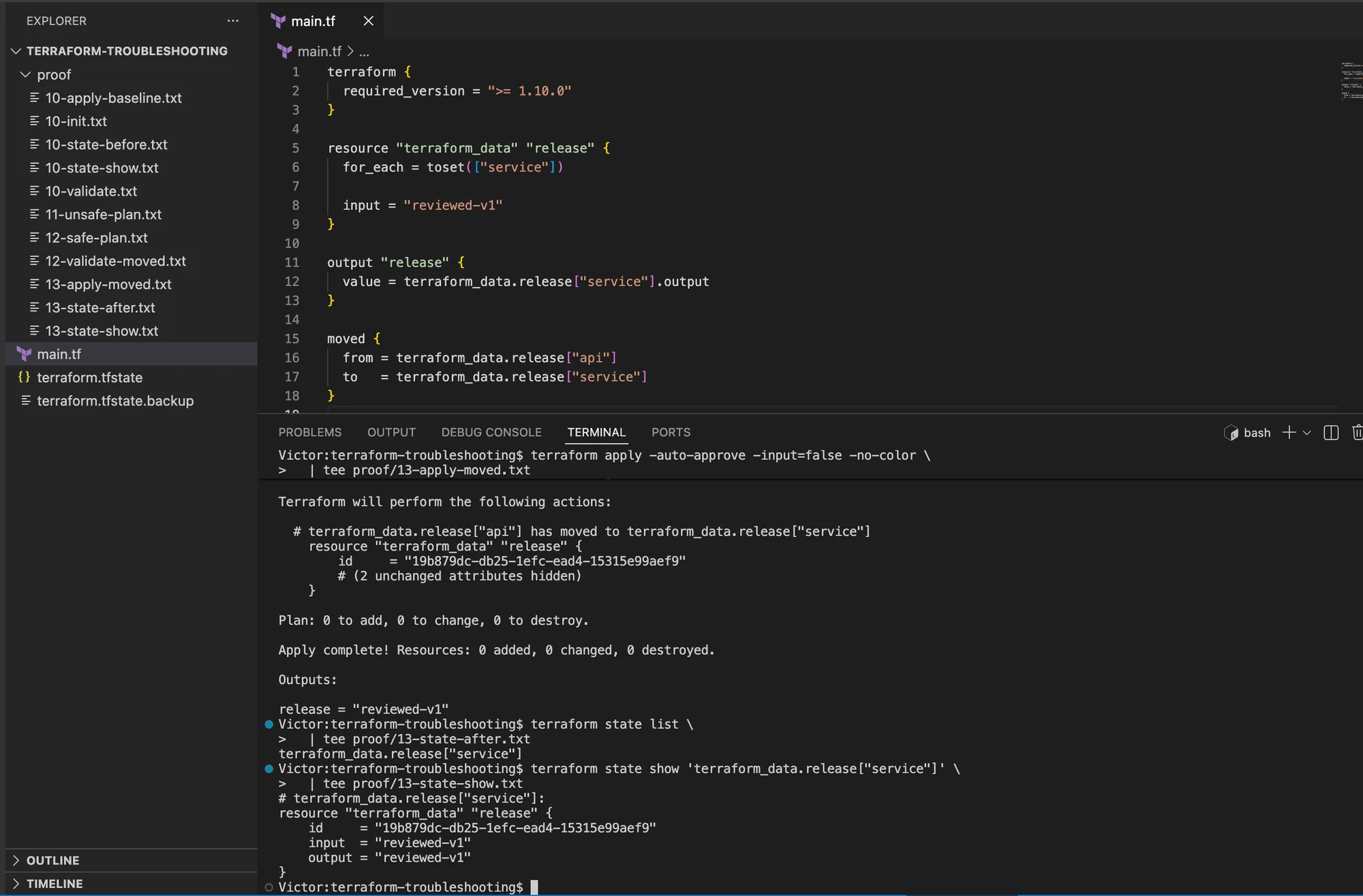Image resolution: width=1363 pixels, height=896 pixels.
Task: Click command decoration dot beside state show
Action: click(x=269, y=769)
